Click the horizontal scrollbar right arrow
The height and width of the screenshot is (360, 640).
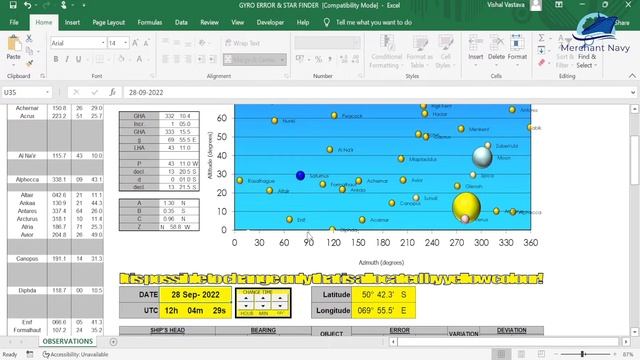(626, 342)
